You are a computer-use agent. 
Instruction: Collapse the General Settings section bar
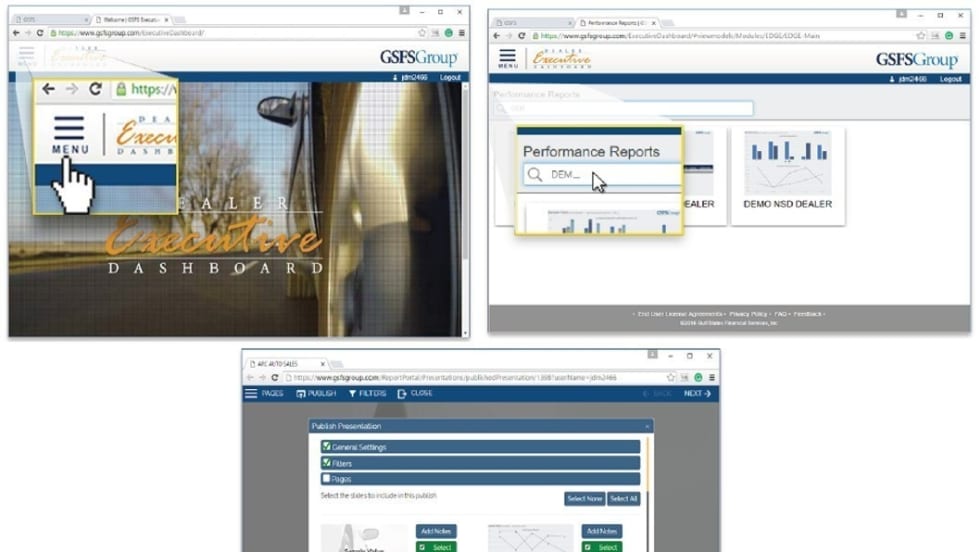480,447
